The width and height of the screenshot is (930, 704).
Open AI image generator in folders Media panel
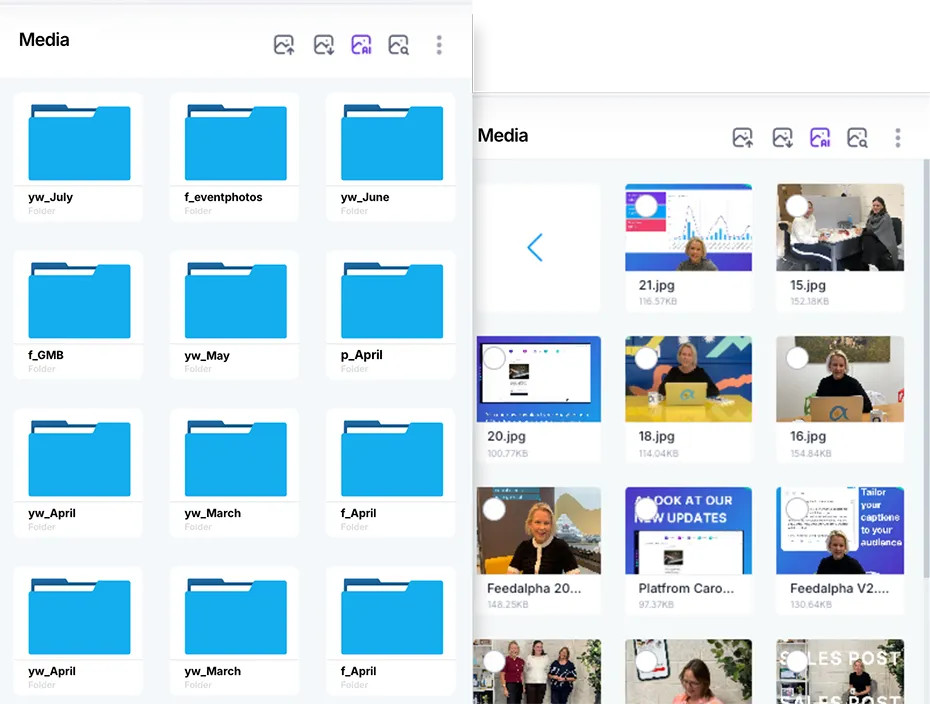pyautogui.click(x=361, y=45)
